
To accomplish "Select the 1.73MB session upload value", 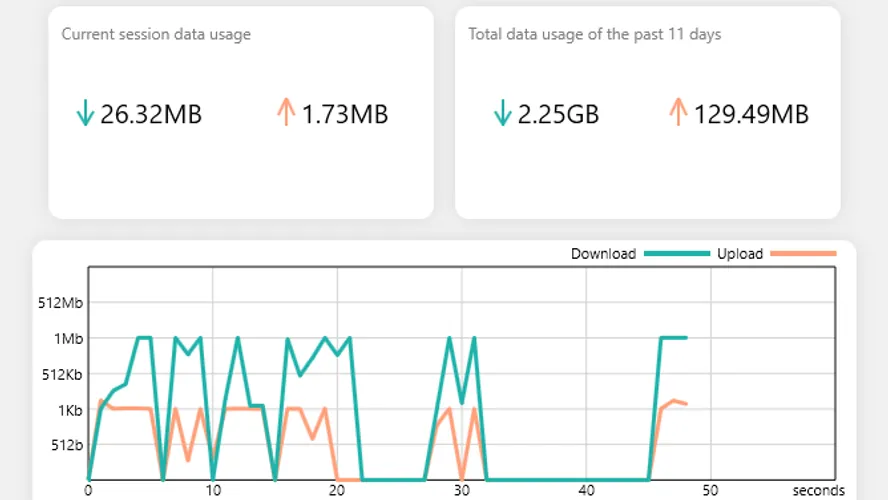I will click(x=345, y=114).
